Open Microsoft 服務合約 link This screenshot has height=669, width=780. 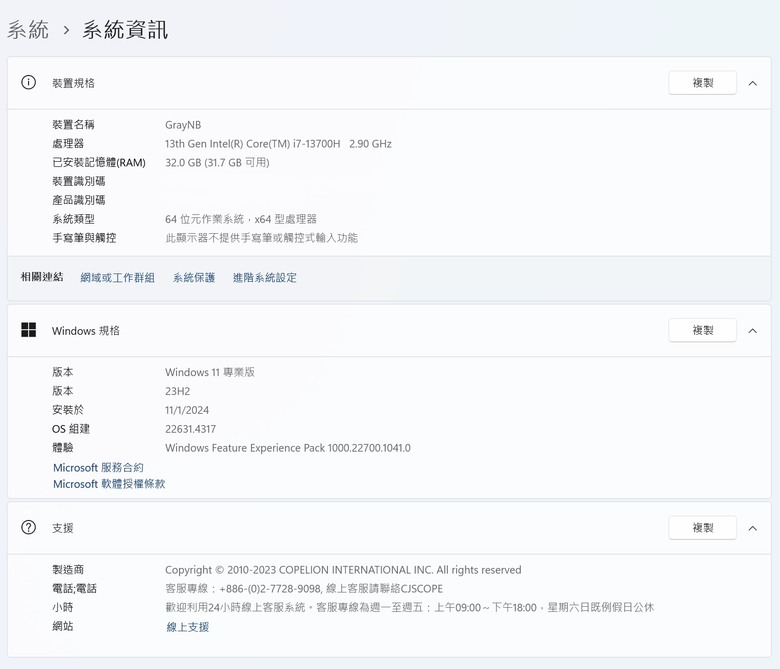pos(98,468)
